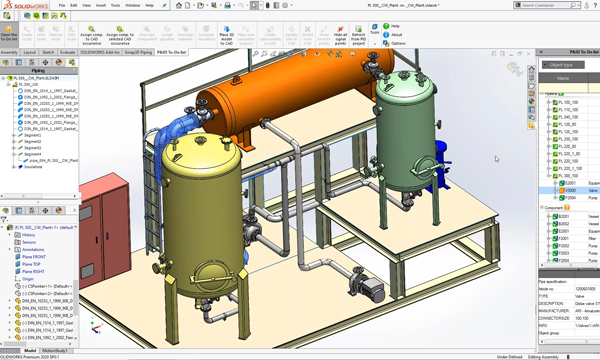Open the View menu
This screenshot has height=360, width=600.
86,5
